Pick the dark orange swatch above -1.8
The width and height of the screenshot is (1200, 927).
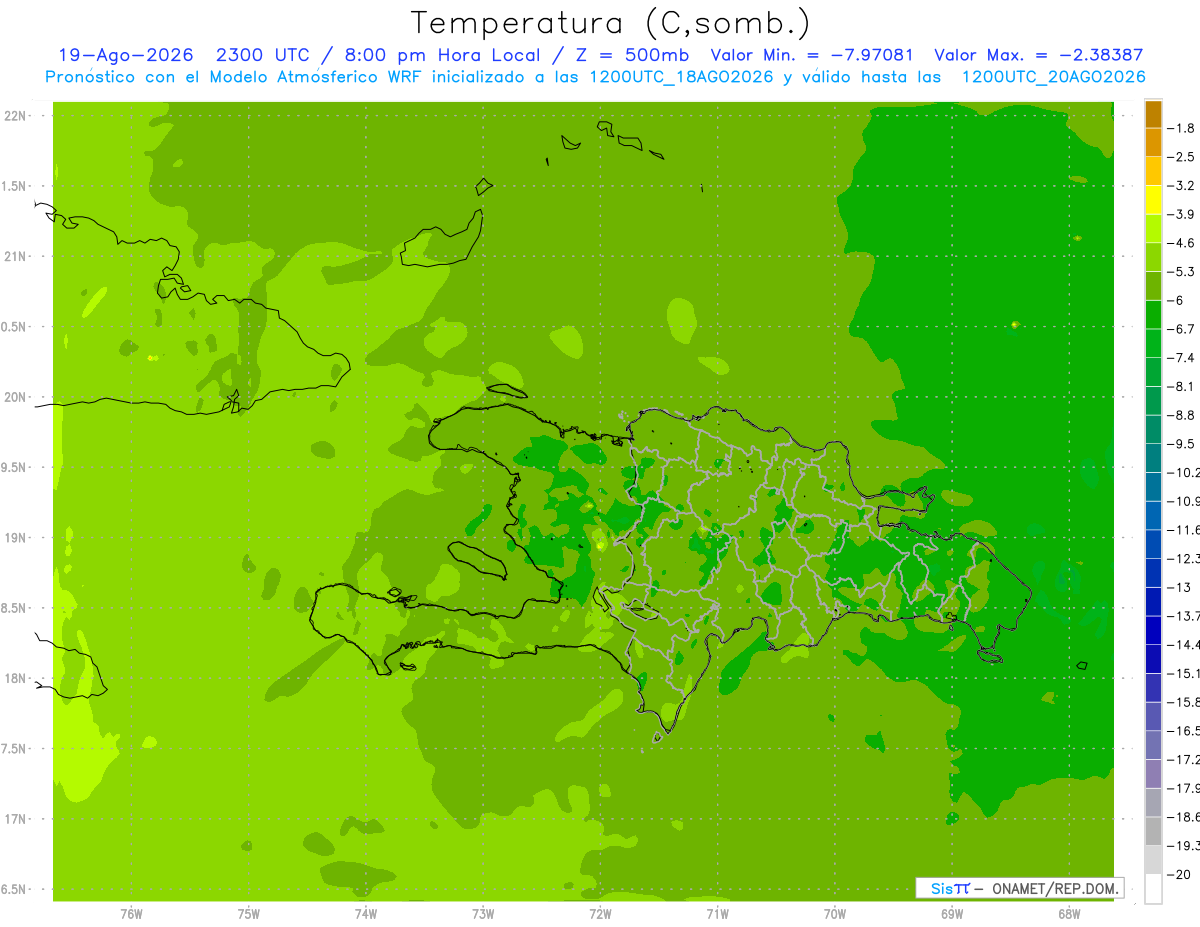tap(1153, 114)
